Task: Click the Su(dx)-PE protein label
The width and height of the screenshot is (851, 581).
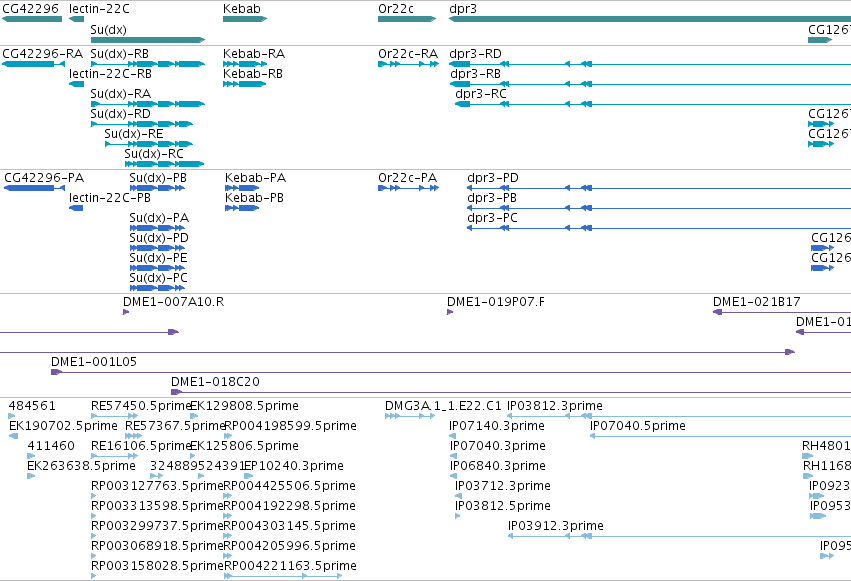Action: coord(158,258)
